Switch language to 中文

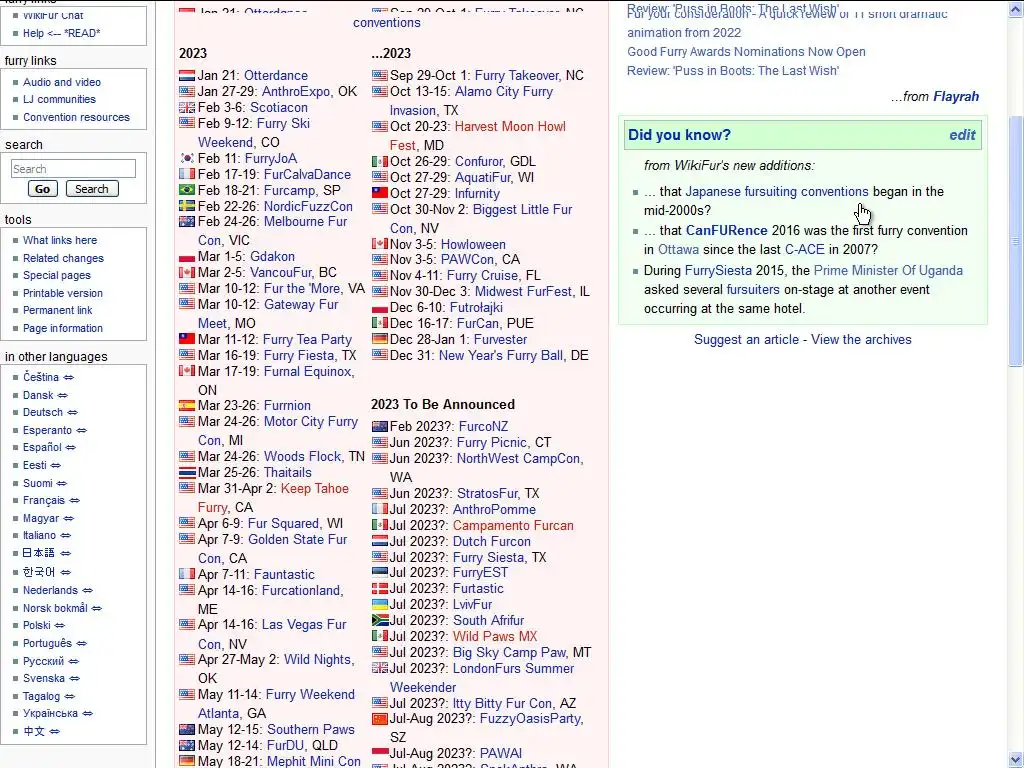[x=34, y=731]
